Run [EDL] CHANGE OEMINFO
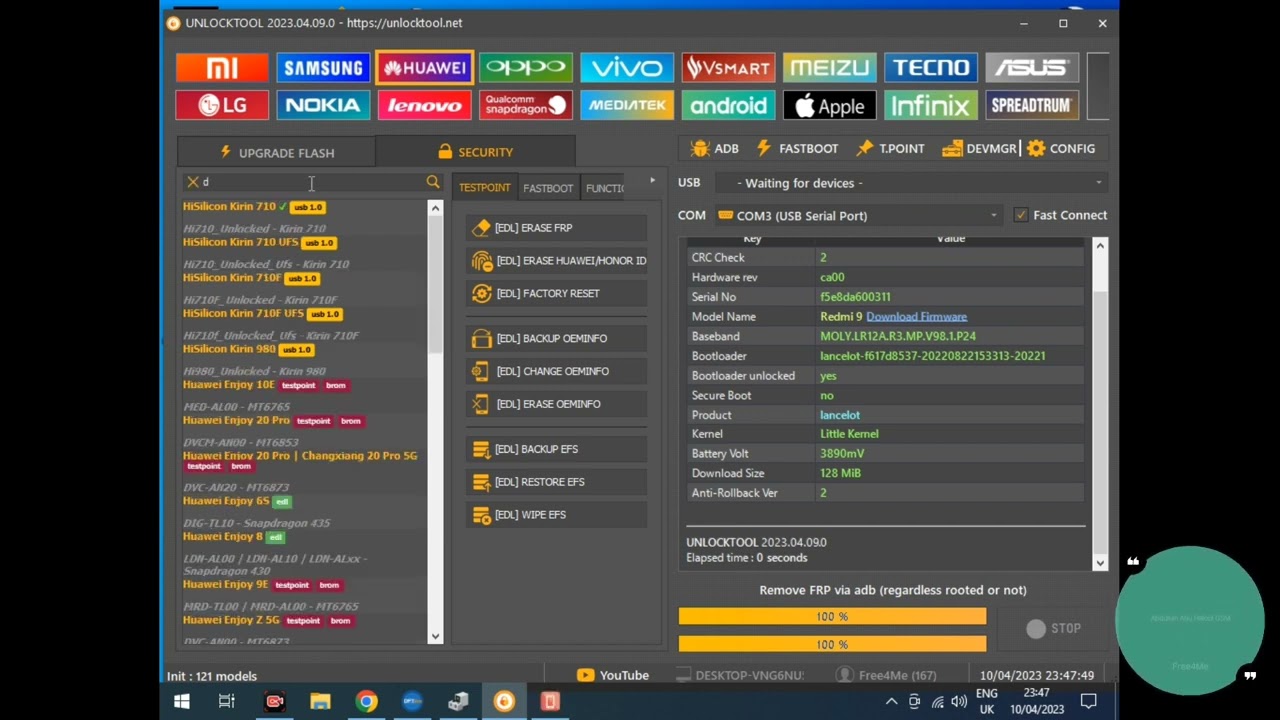The width and height of the screenshot is (1280, 720). point(556,372)
